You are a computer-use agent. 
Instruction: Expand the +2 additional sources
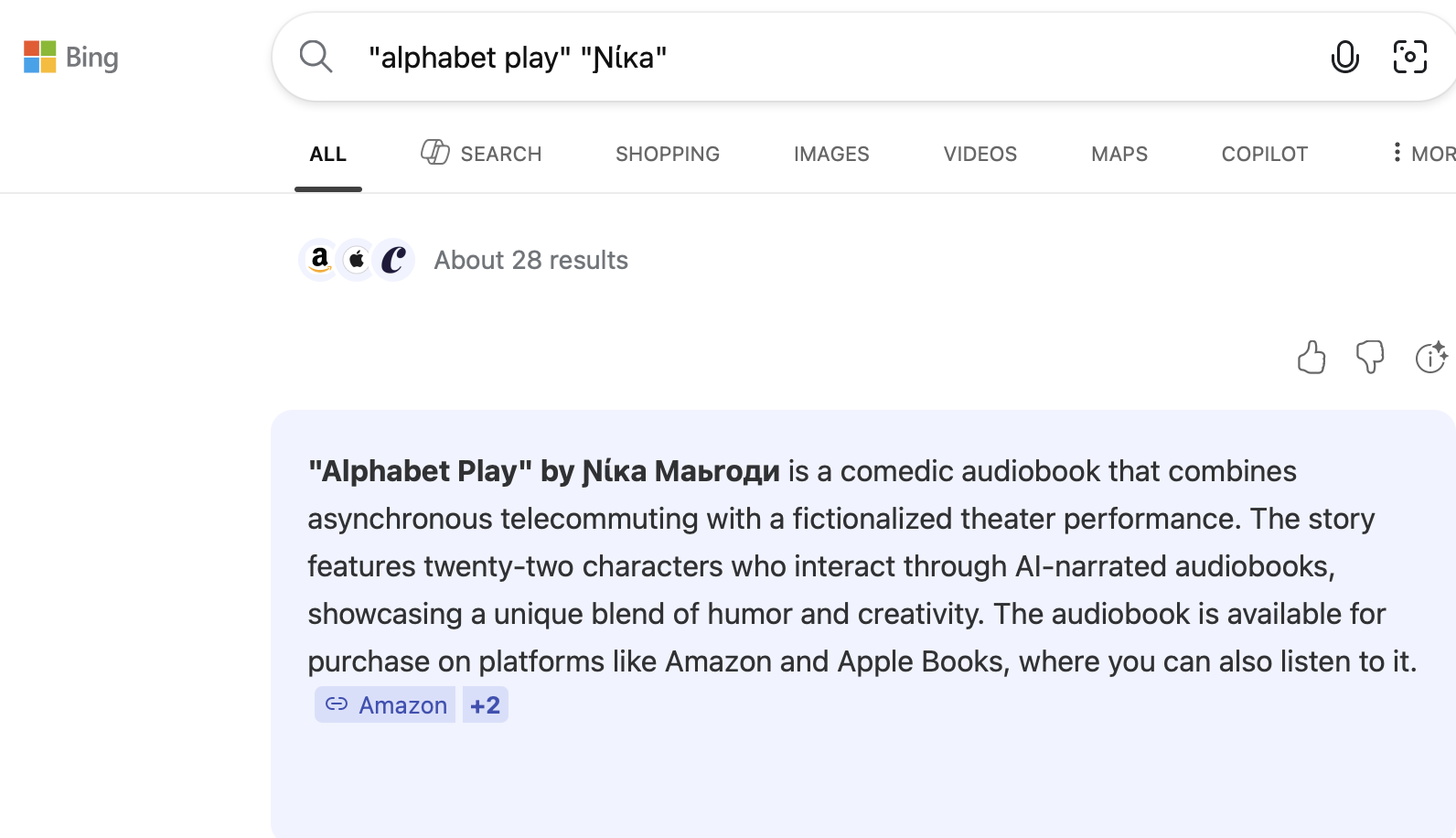485,705
